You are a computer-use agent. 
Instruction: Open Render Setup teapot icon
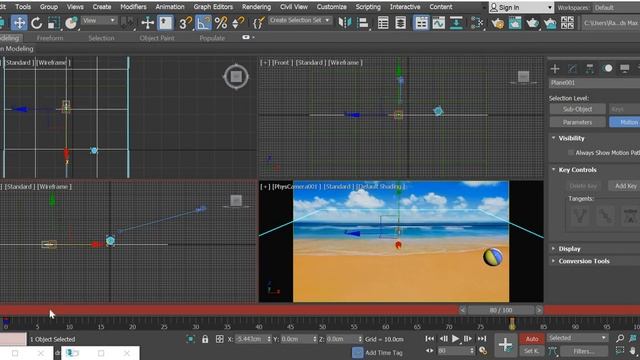tap(497, 23)
